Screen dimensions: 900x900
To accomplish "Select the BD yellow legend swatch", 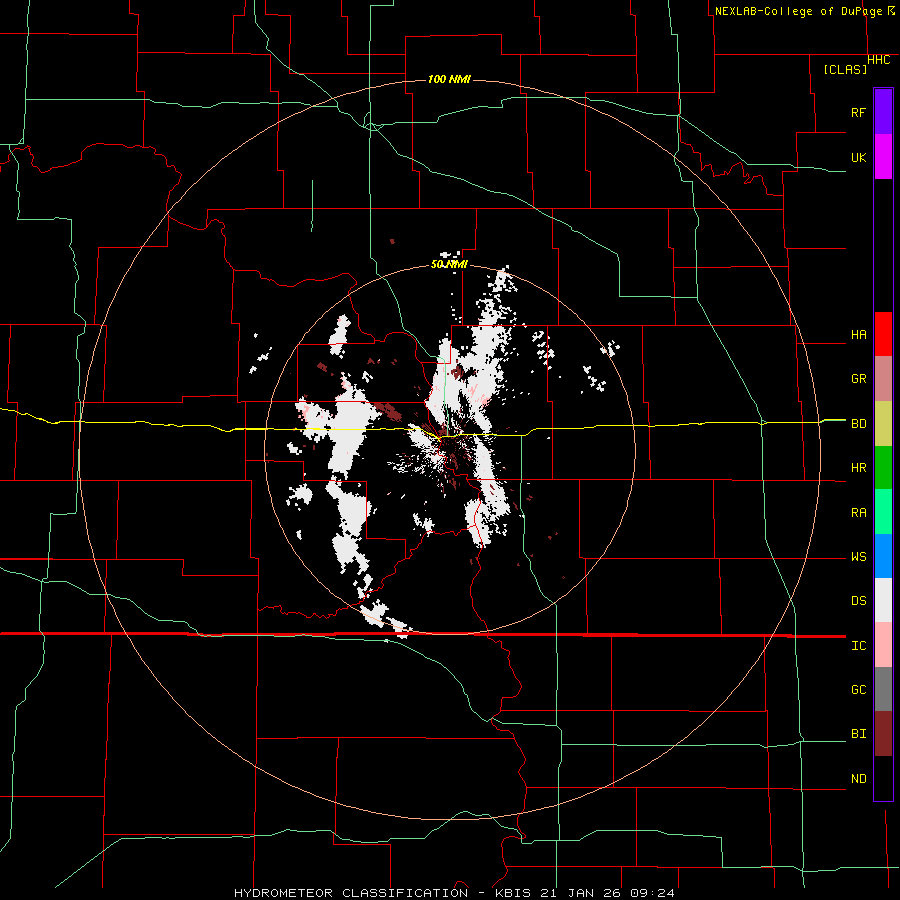I will point(883,424).
